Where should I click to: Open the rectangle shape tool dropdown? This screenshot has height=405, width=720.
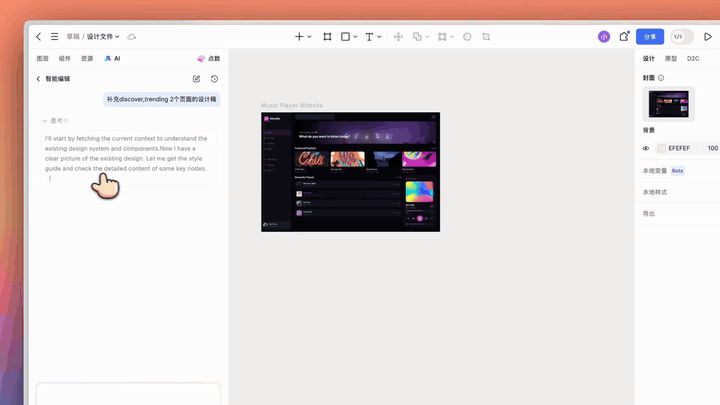click(x=355, y=37)
